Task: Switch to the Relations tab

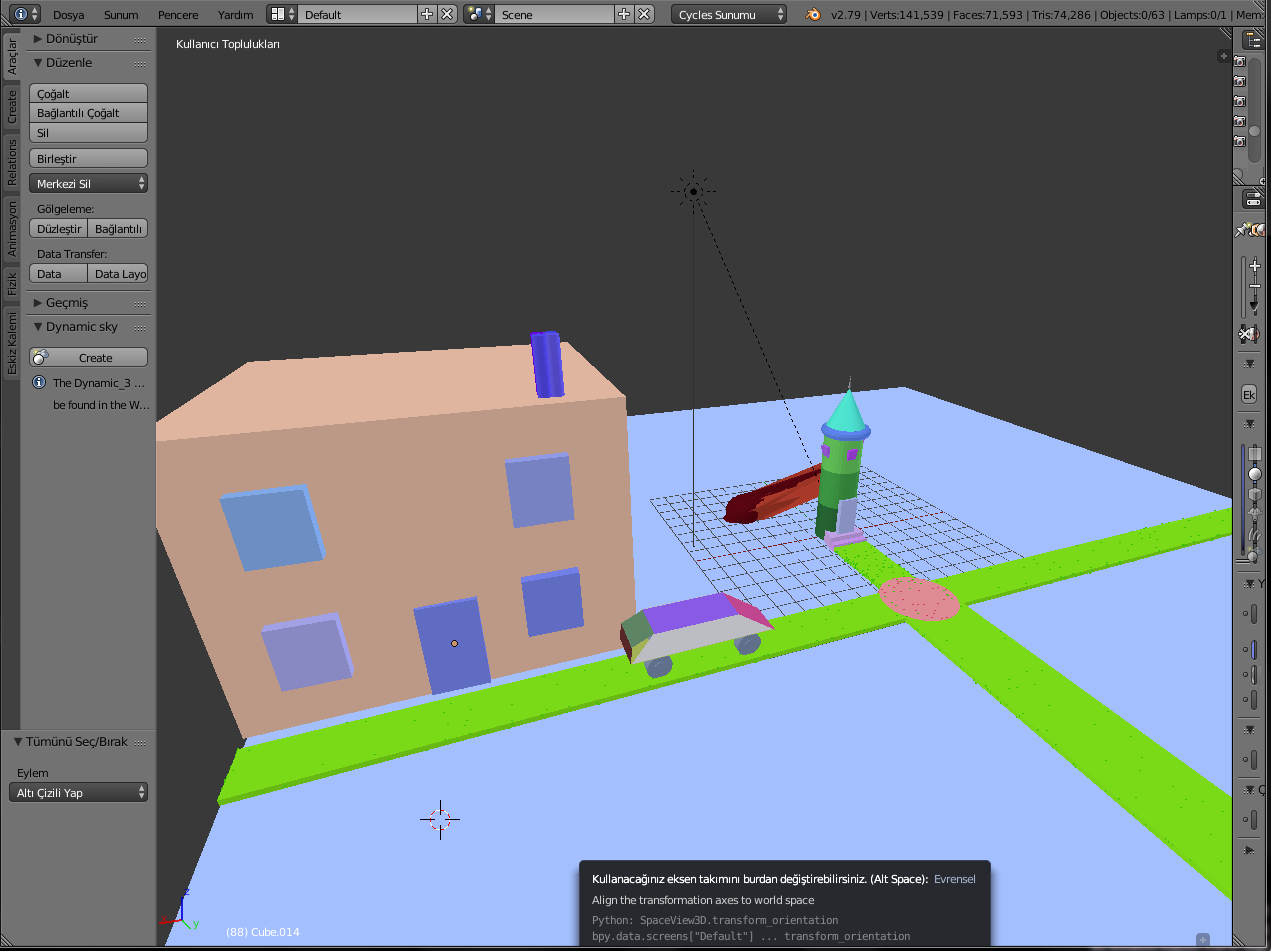Action: (11, 161)
